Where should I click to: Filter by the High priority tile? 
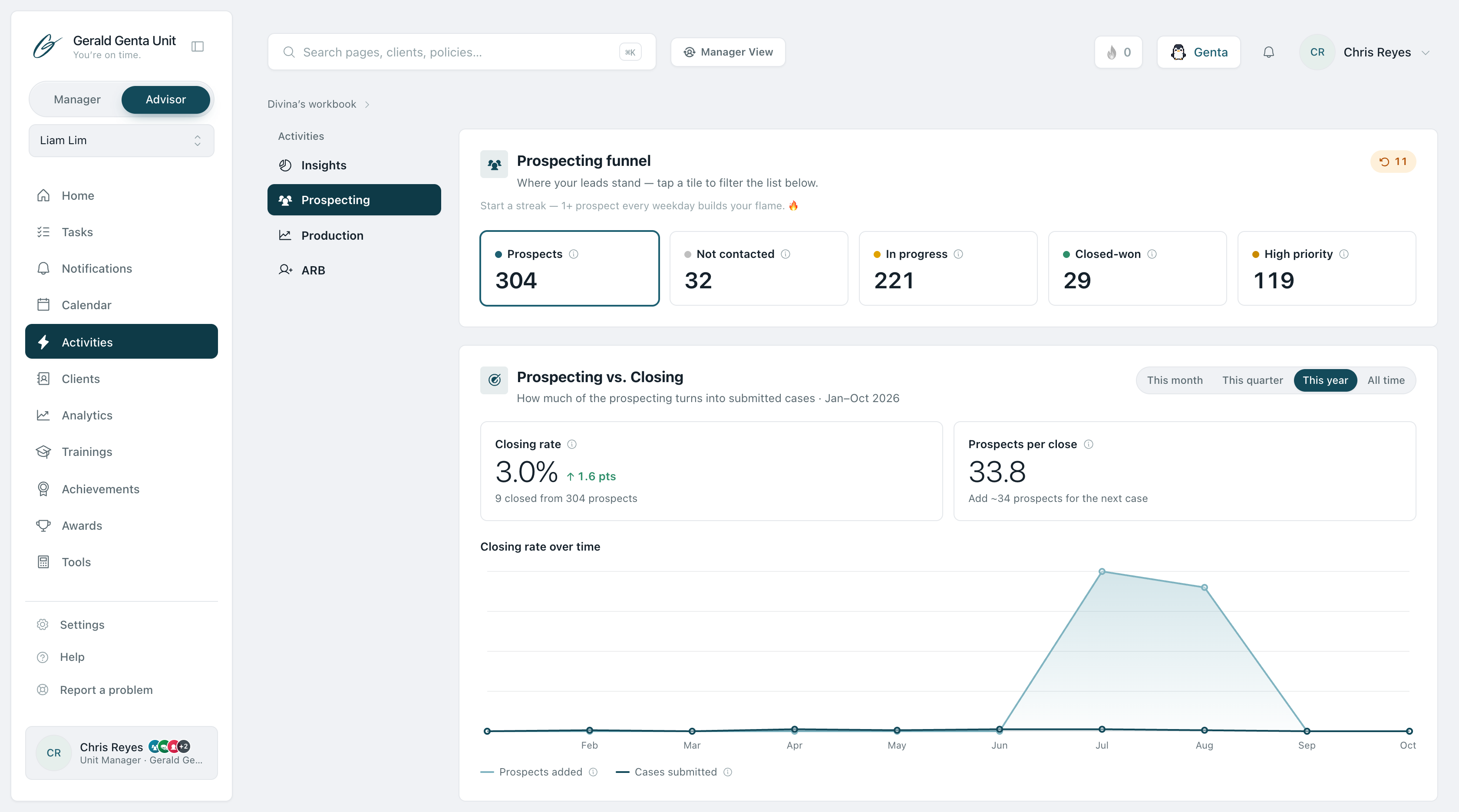[1327, 268]
